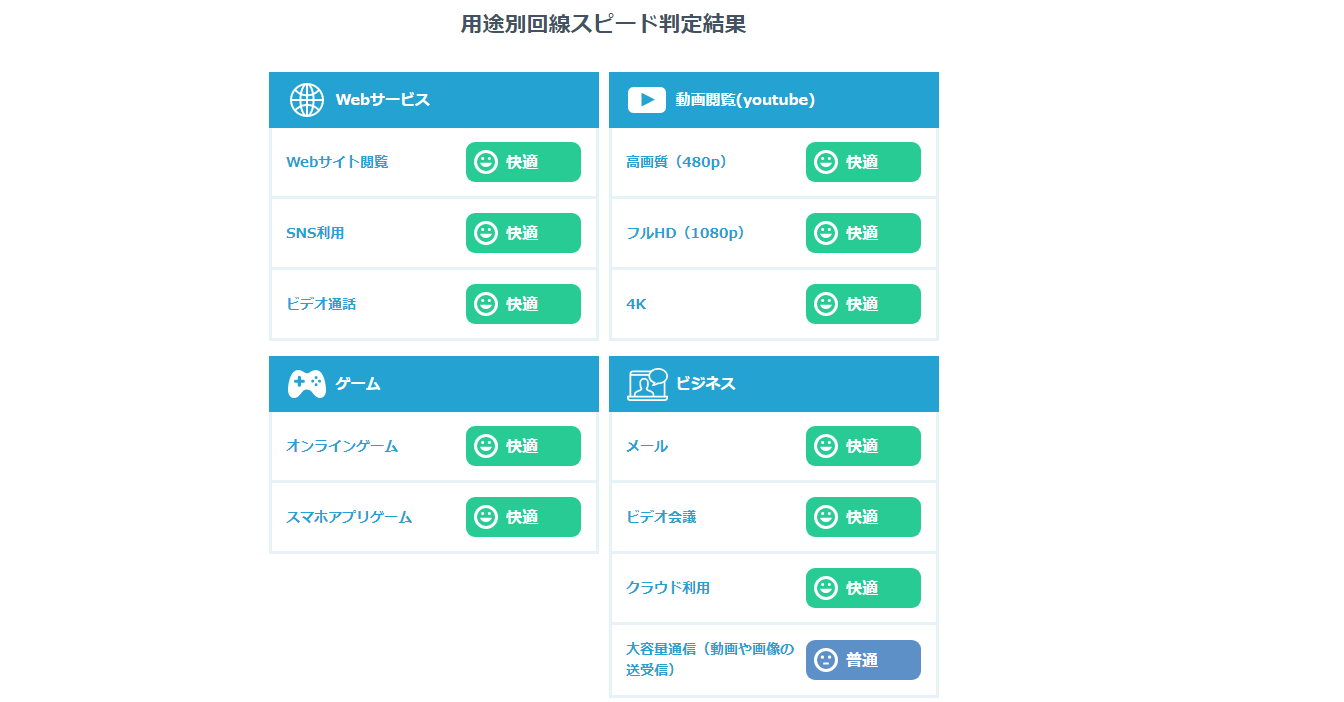Click the 快適 badge for スマホアプリゲーム

coord(523,517)
